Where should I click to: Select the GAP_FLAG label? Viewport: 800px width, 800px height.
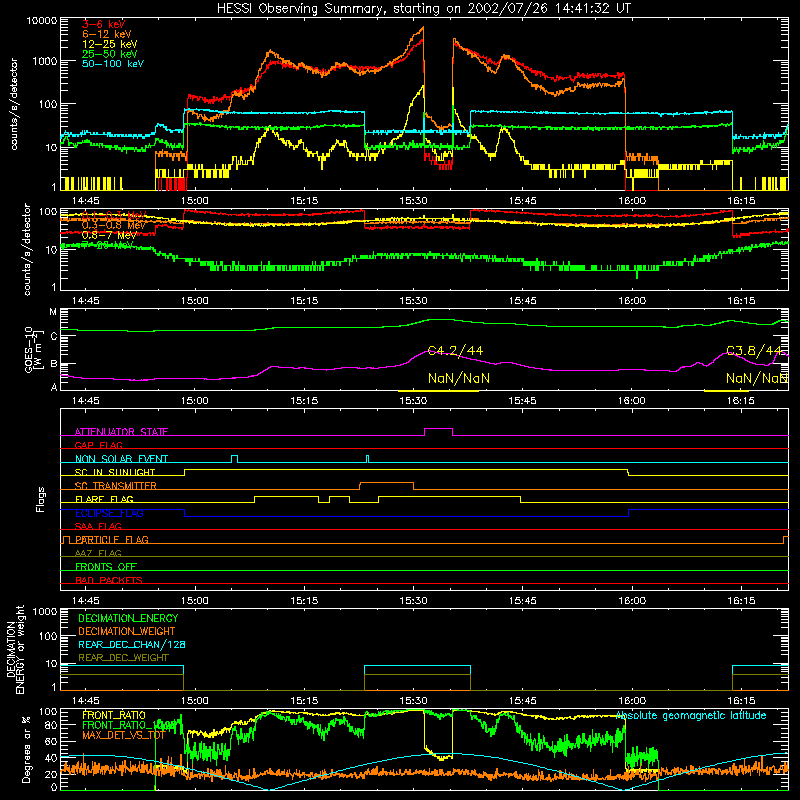pos(98,445)
